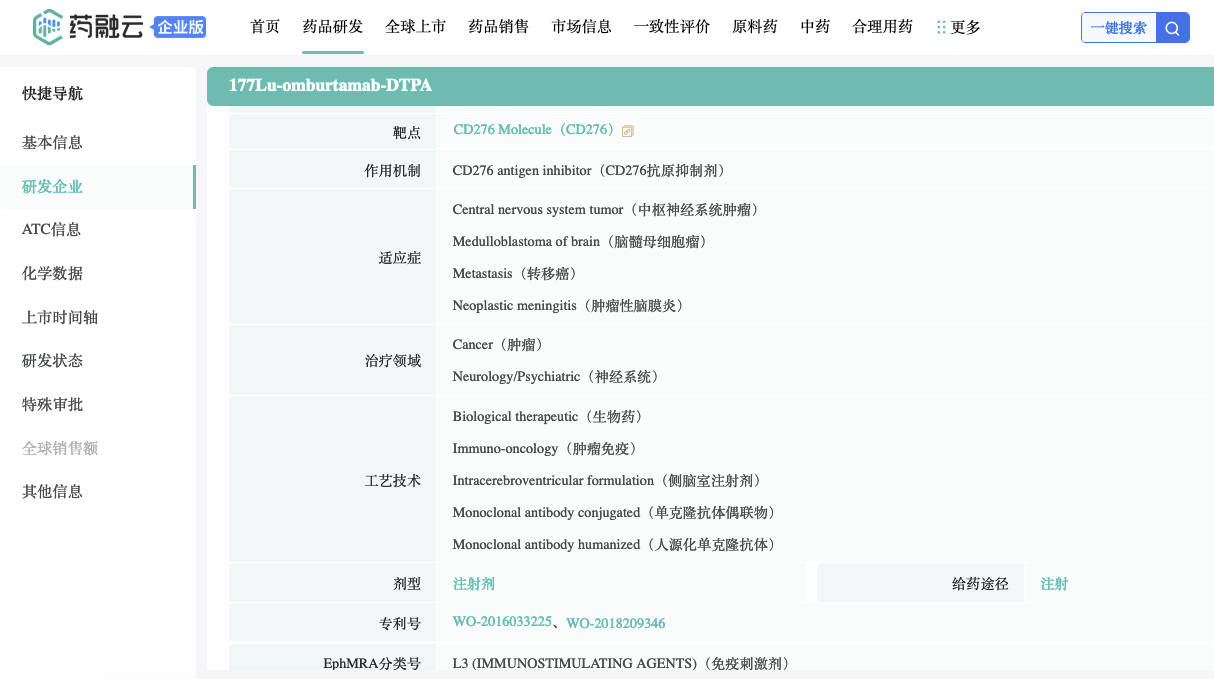Click the Metastasis（转移癌）indication

pos(515,274)
